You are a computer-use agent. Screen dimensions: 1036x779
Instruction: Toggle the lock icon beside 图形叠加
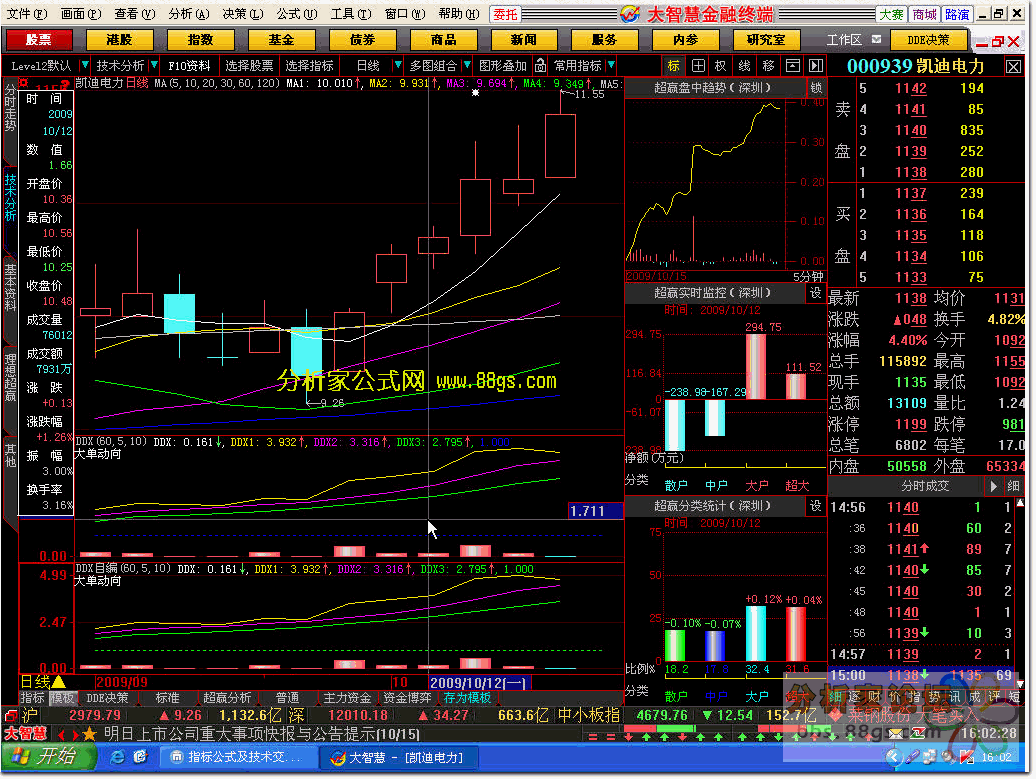tap(540, 65)
